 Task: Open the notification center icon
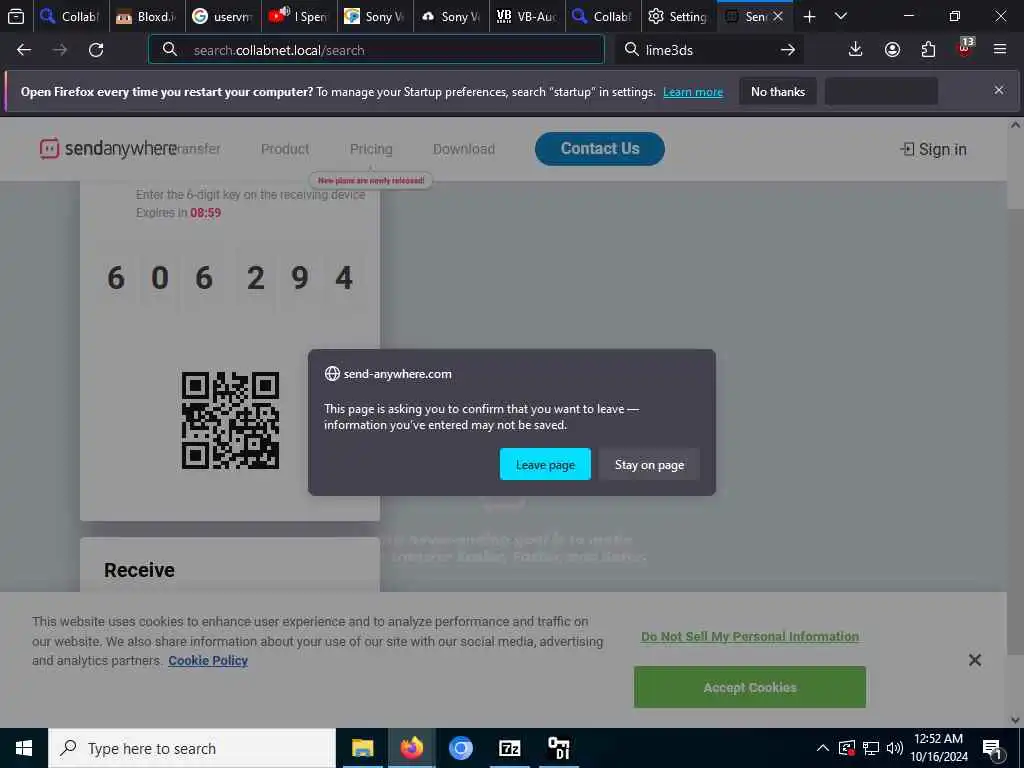(992, 748)
